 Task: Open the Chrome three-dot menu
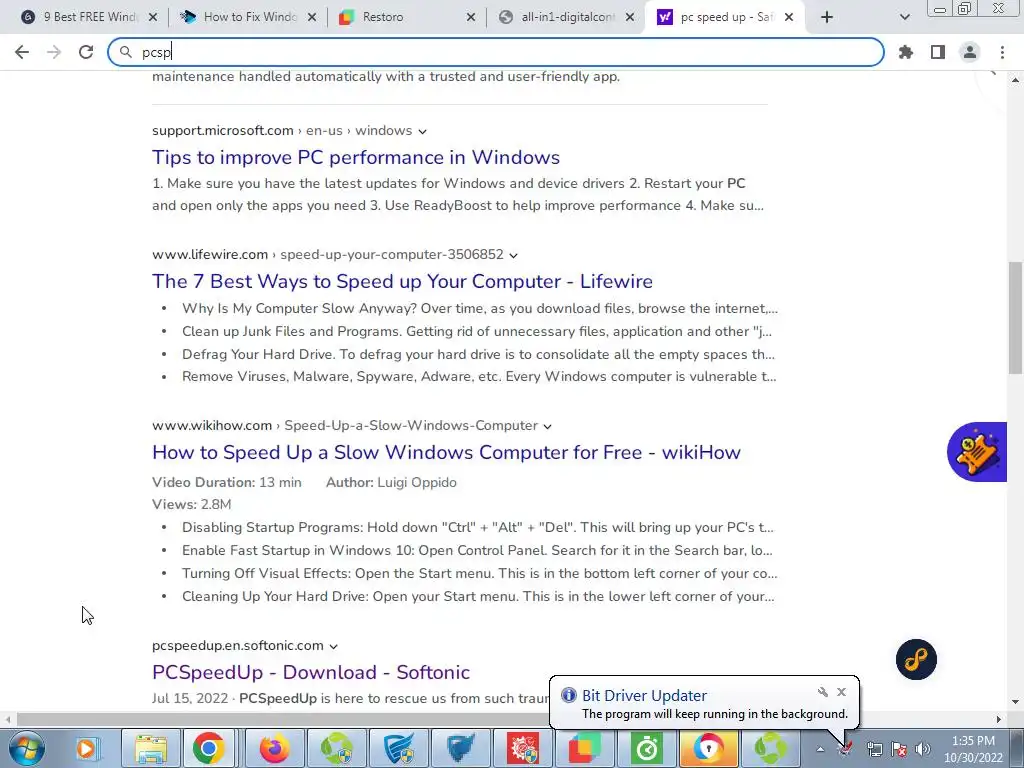point(1002,52)
